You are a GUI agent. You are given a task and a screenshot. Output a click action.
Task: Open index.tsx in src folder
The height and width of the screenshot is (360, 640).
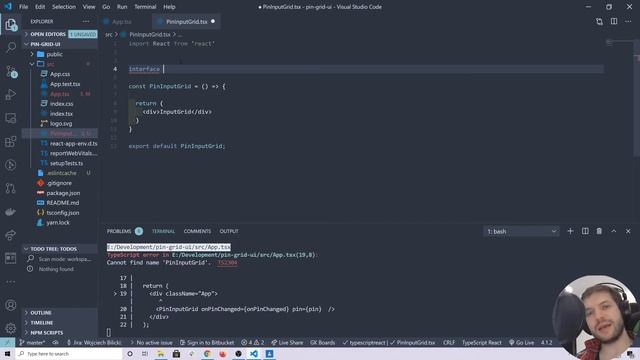pyautogui.click(x=61, y=113)
